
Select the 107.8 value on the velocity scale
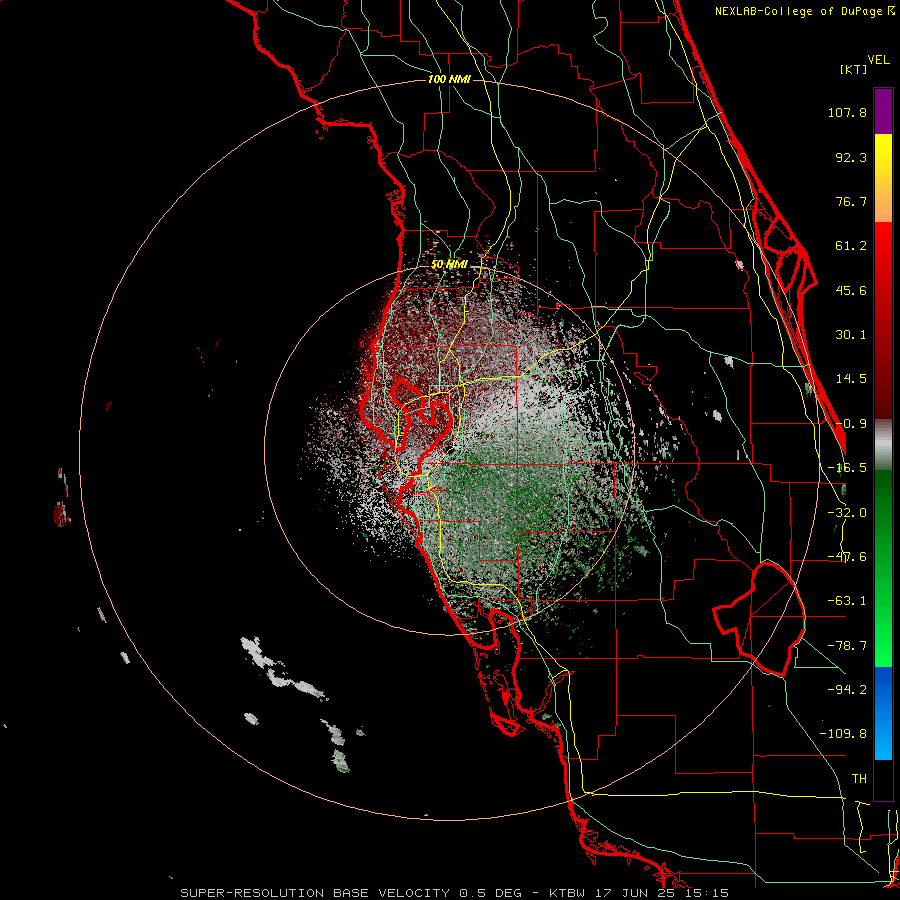(x=847, y=112)
